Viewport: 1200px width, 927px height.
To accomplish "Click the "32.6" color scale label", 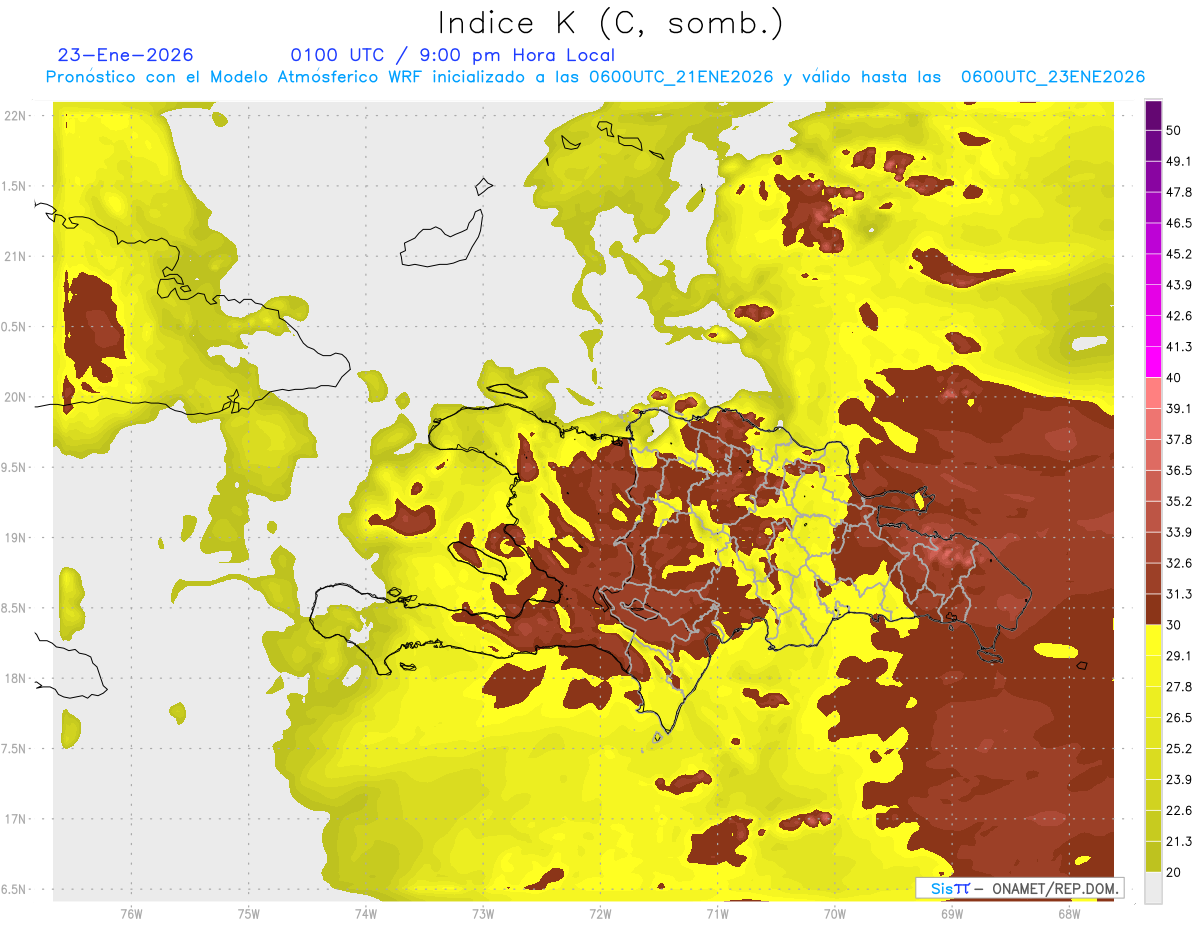I will coord(1179,563).
